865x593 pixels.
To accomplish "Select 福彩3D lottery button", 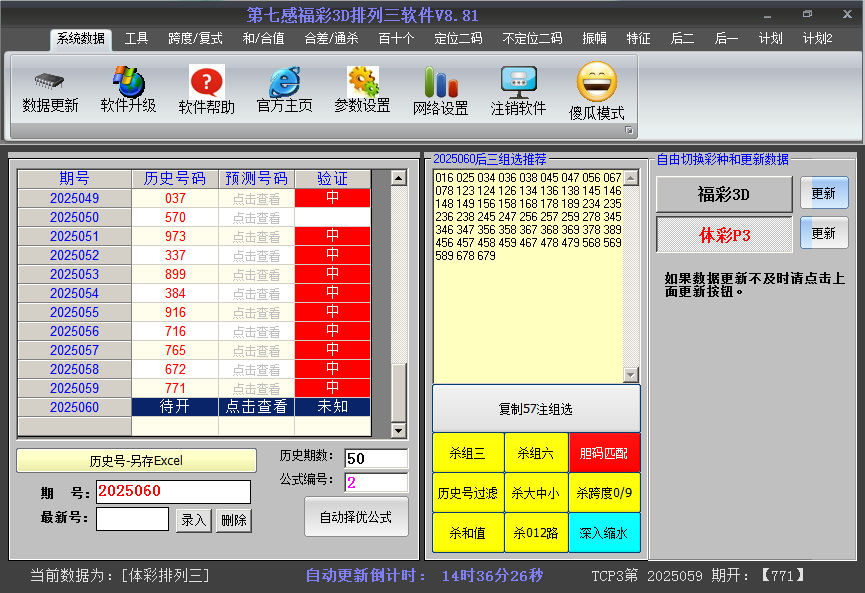I will [724, 194].
